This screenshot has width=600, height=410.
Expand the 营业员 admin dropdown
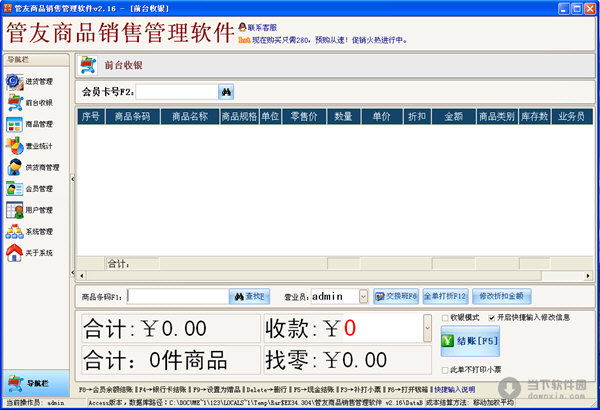click(x=362, y=296)
